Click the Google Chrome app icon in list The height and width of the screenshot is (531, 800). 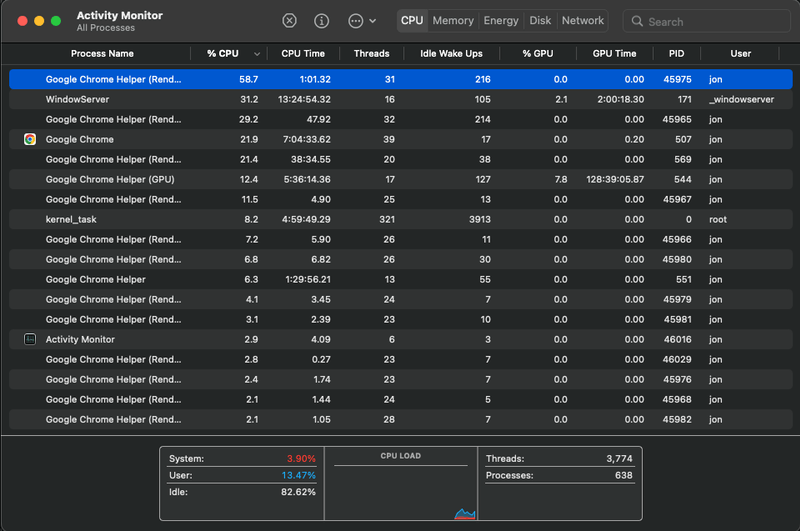tap(30, 139)
